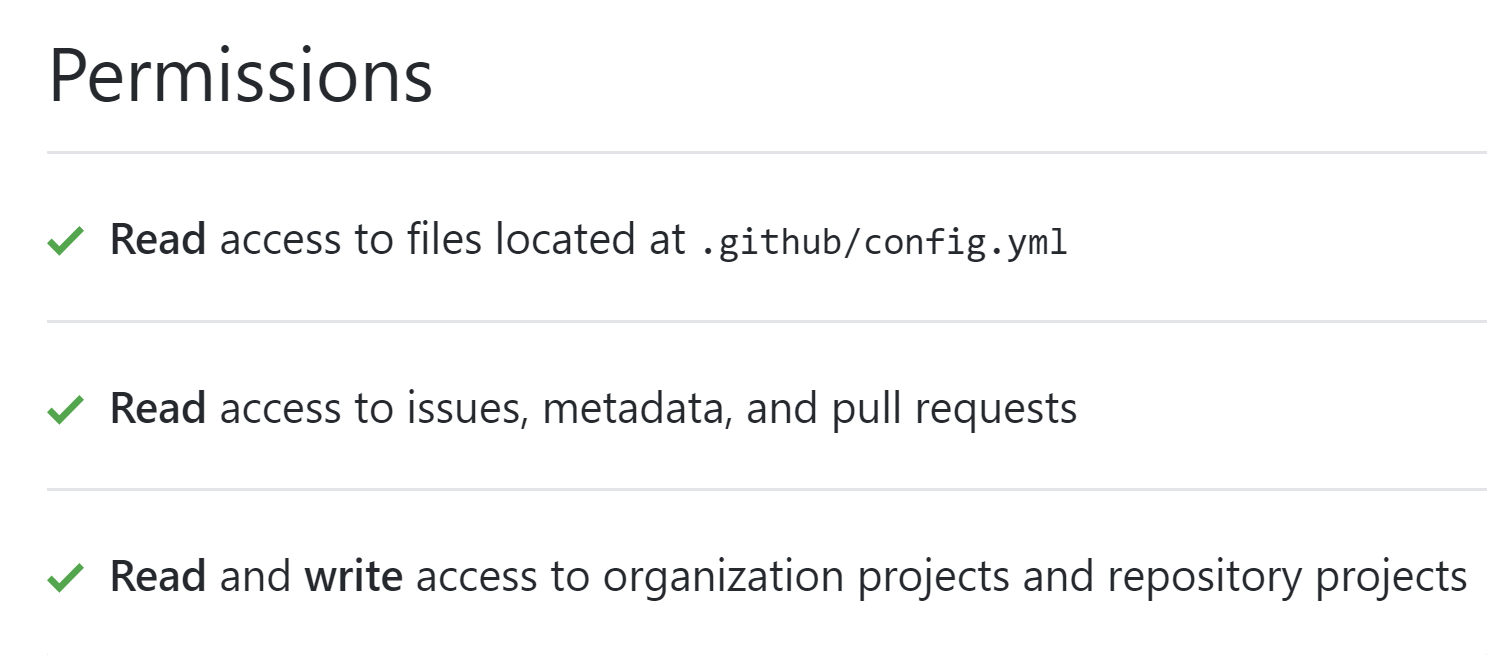1507x655 pixels.
Task: Click bold Read in the organization projects row
Action: (x=158, y=576)
